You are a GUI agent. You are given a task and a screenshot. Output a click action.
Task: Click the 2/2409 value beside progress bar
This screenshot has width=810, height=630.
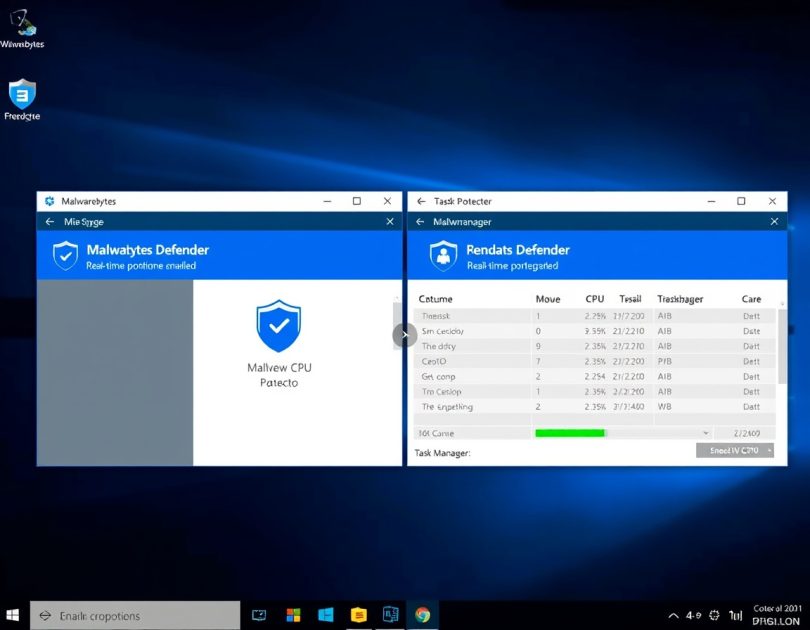point(746,433)
